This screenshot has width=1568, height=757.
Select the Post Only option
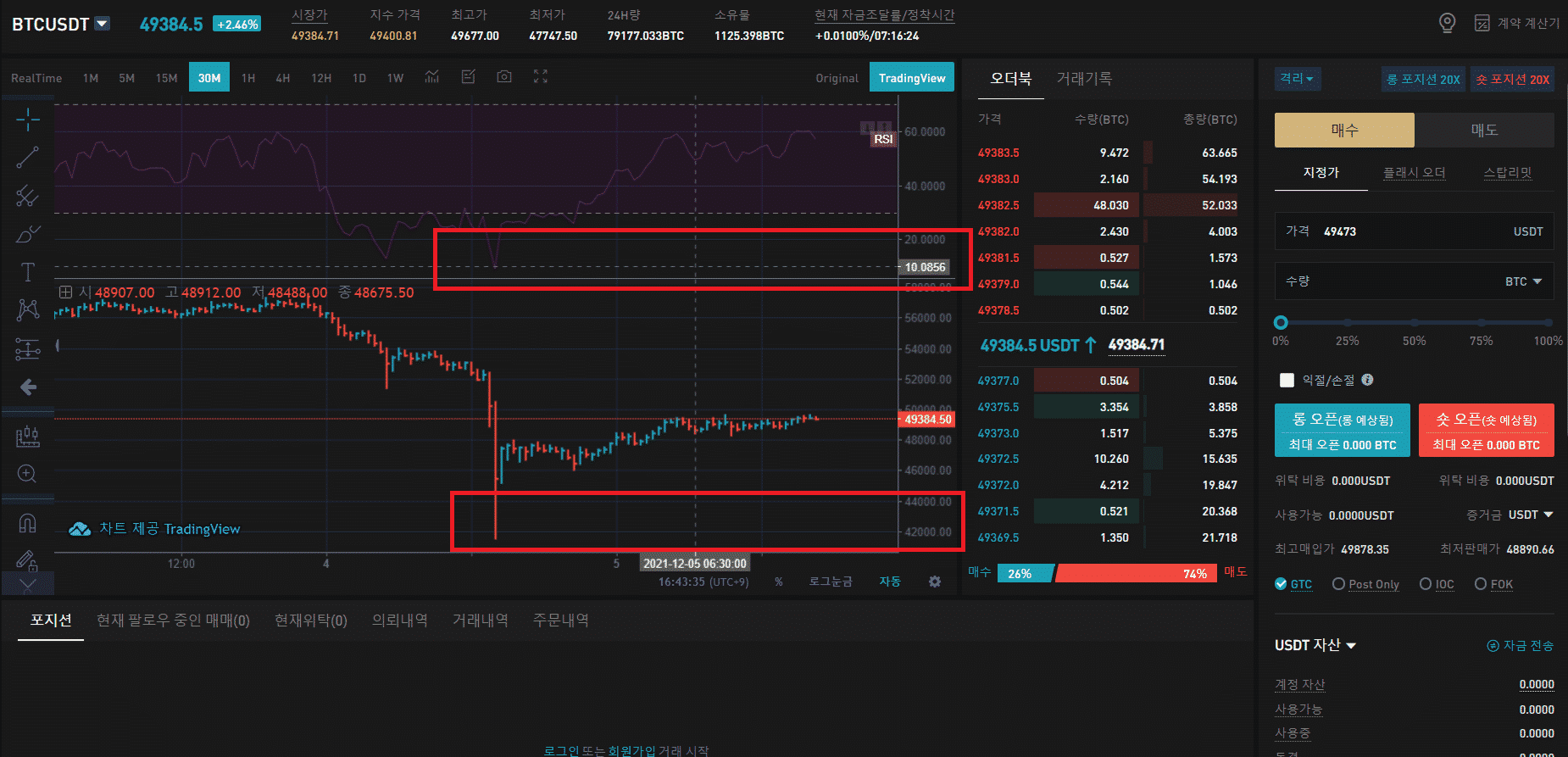(1365, 584)
